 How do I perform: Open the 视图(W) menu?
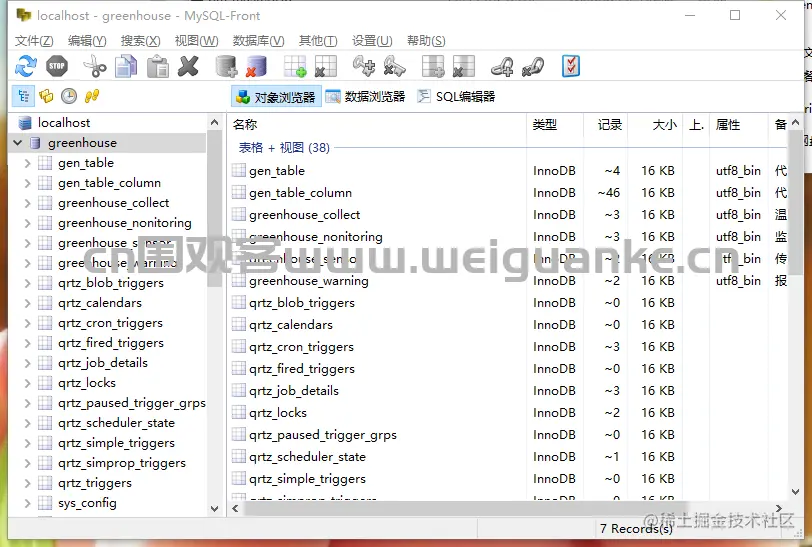click(196, 41)
